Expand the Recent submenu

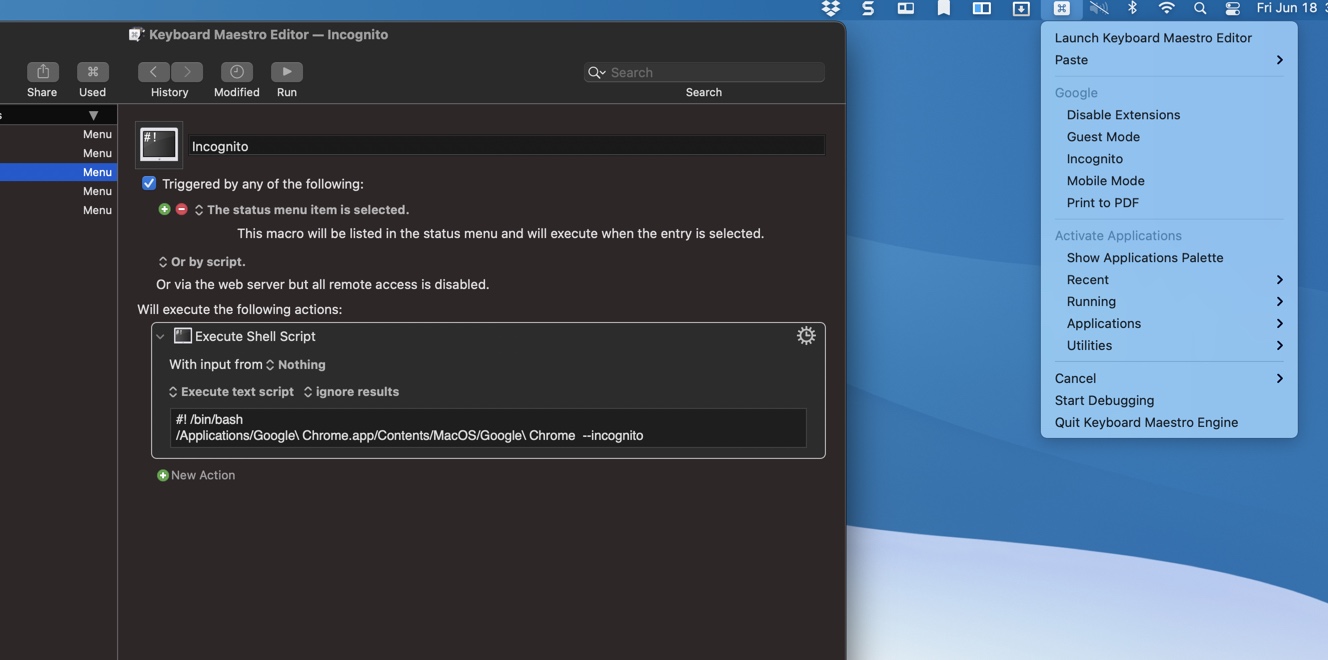click(x=1168, y=280)
